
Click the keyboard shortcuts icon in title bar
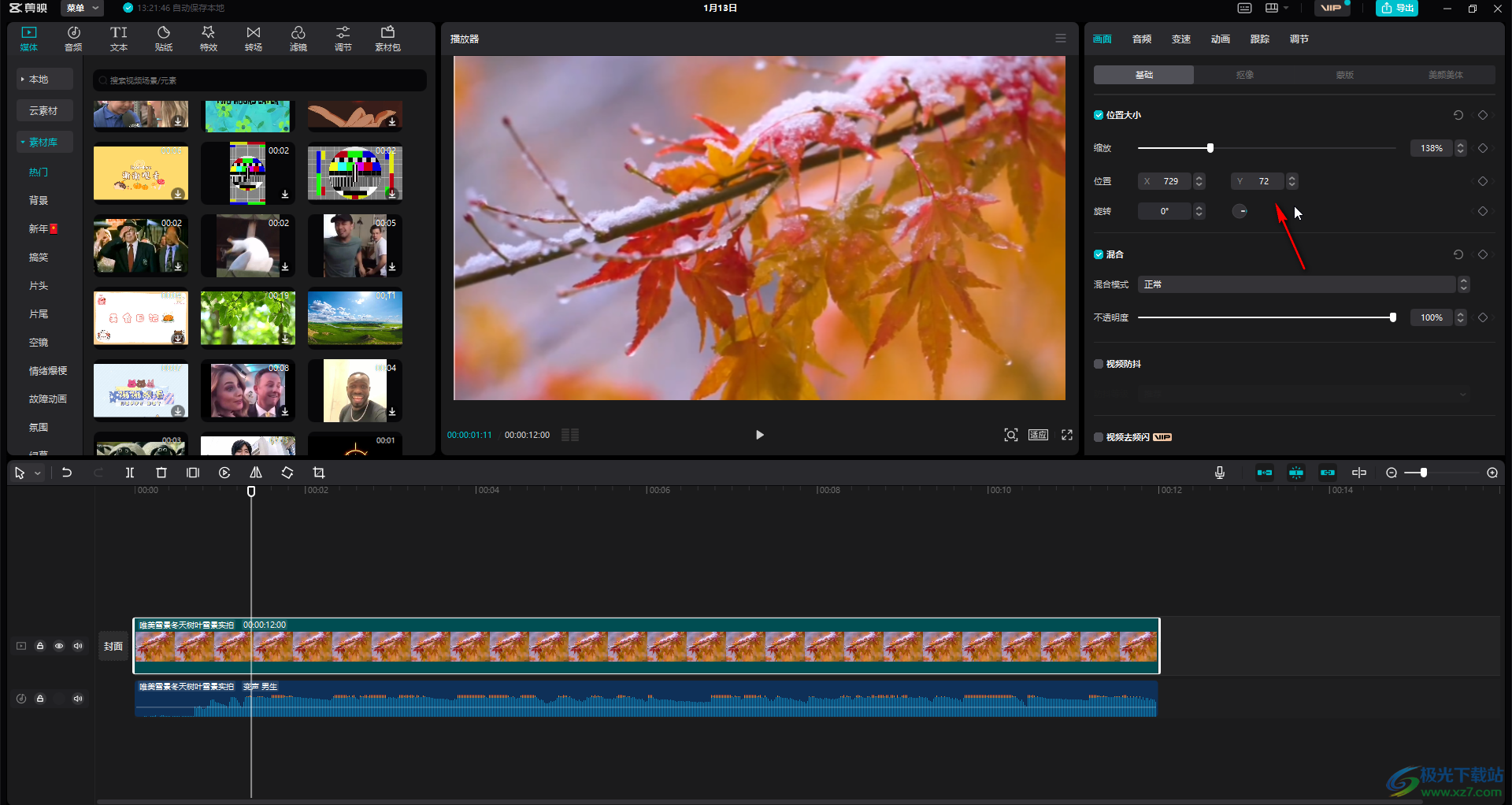(1244, 8)
